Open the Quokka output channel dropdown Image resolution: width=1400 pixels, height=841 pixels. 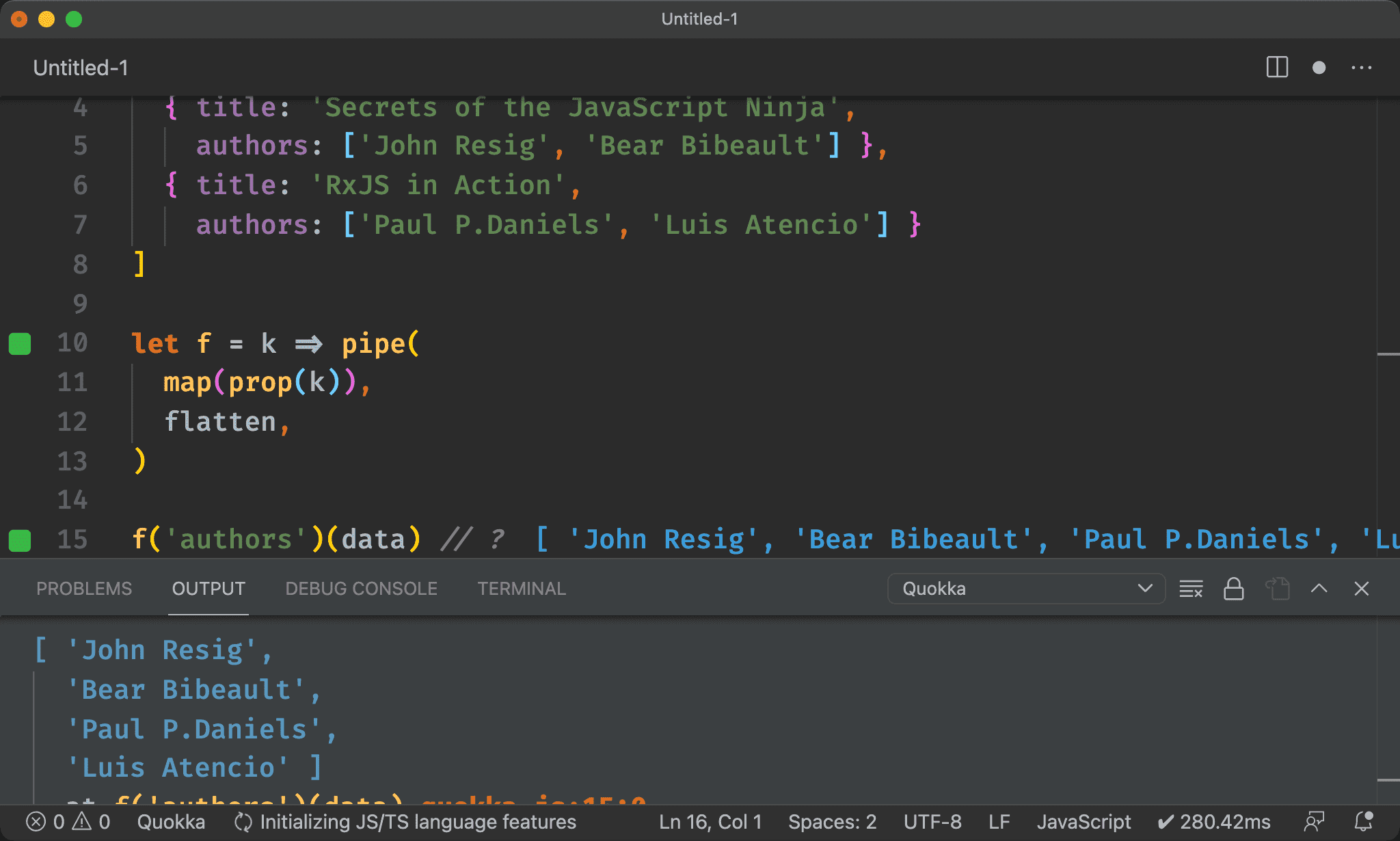(x=1026, y=589)
